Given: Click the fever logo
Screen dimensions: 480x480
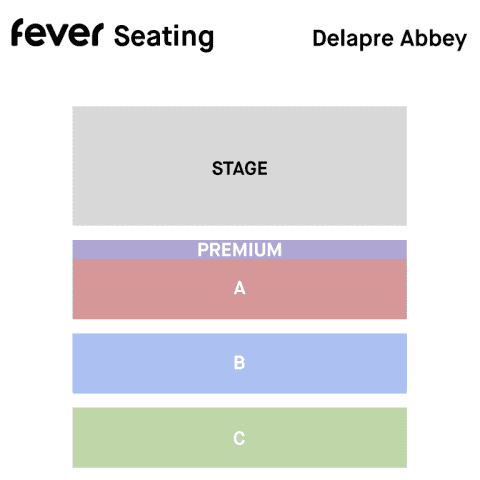Looking at the screenshot, I should 57,32.
